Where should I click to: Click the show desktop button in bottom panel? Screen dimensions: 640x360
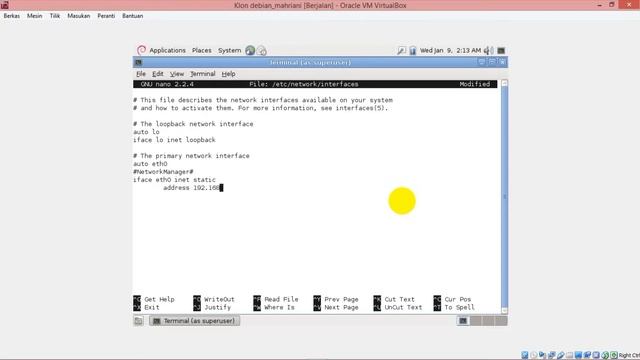[138, 321]
